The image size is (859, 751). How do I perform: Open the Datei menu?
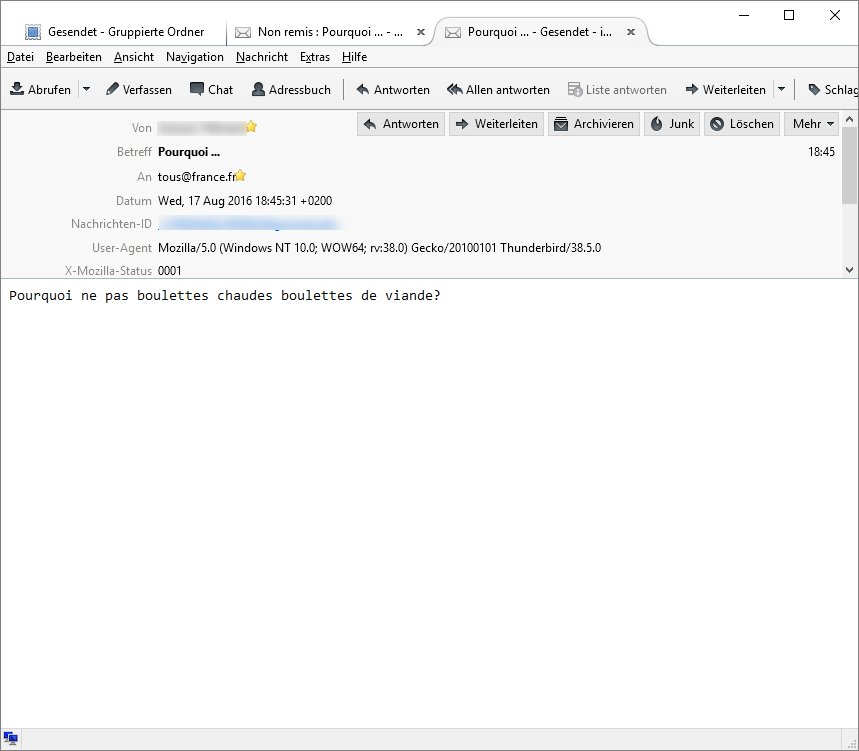pos(20,57)
